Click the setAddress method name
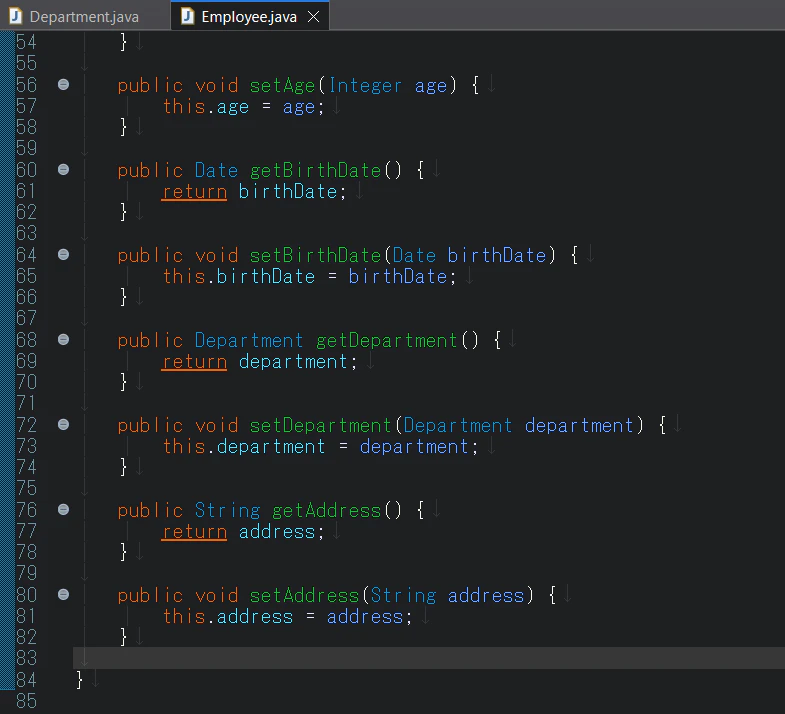 pos(304,596)
